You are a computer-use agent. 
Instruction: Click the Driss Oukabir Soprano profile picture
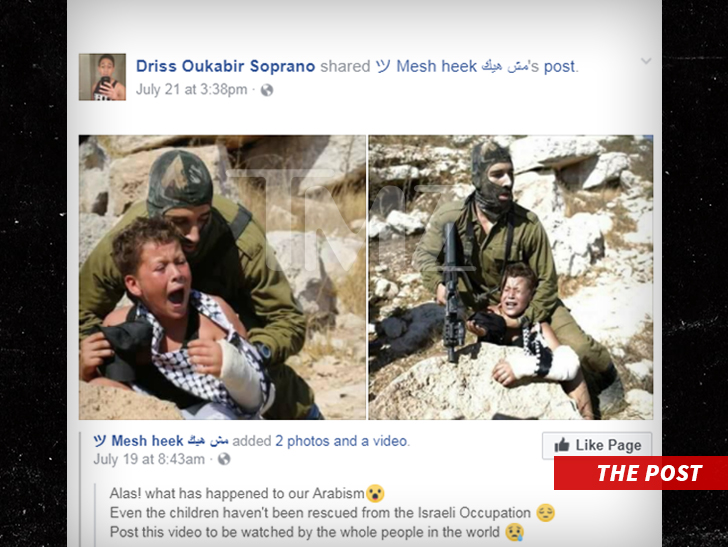pyautogui.click(x=103, y=77)
